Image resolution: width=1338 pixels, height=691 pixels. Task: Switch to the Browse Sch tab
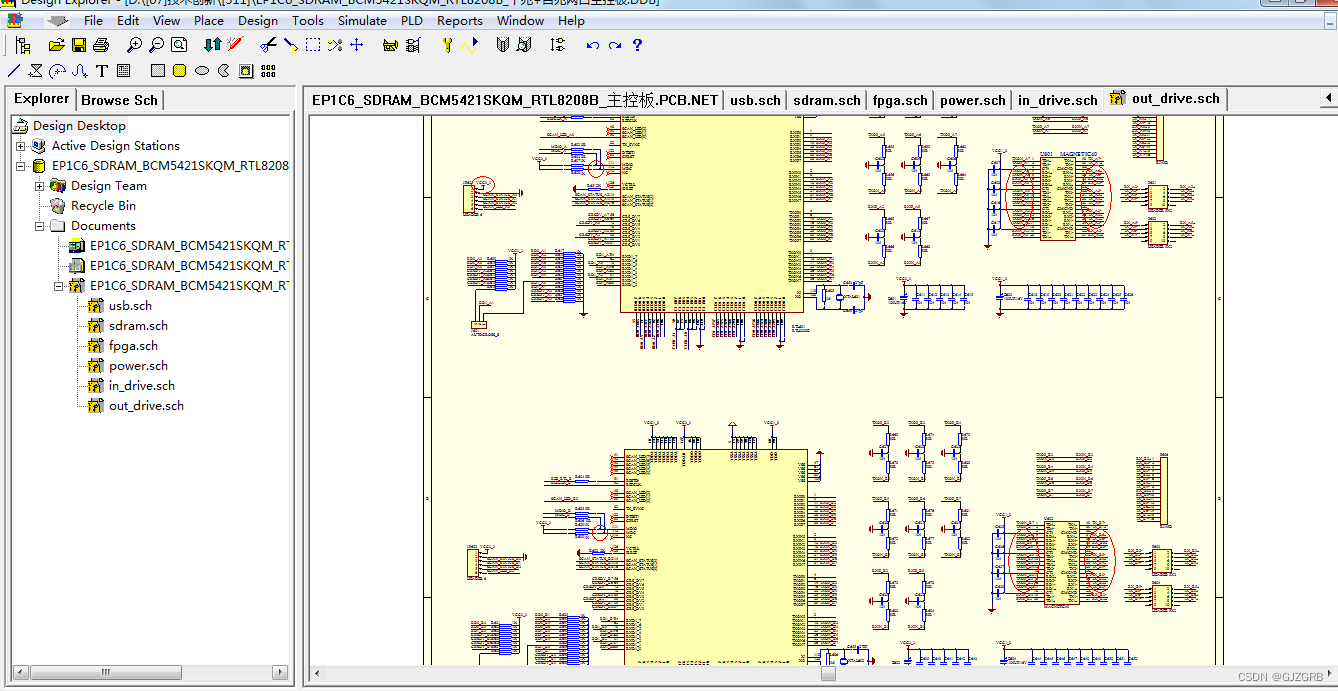coord(119,99)
